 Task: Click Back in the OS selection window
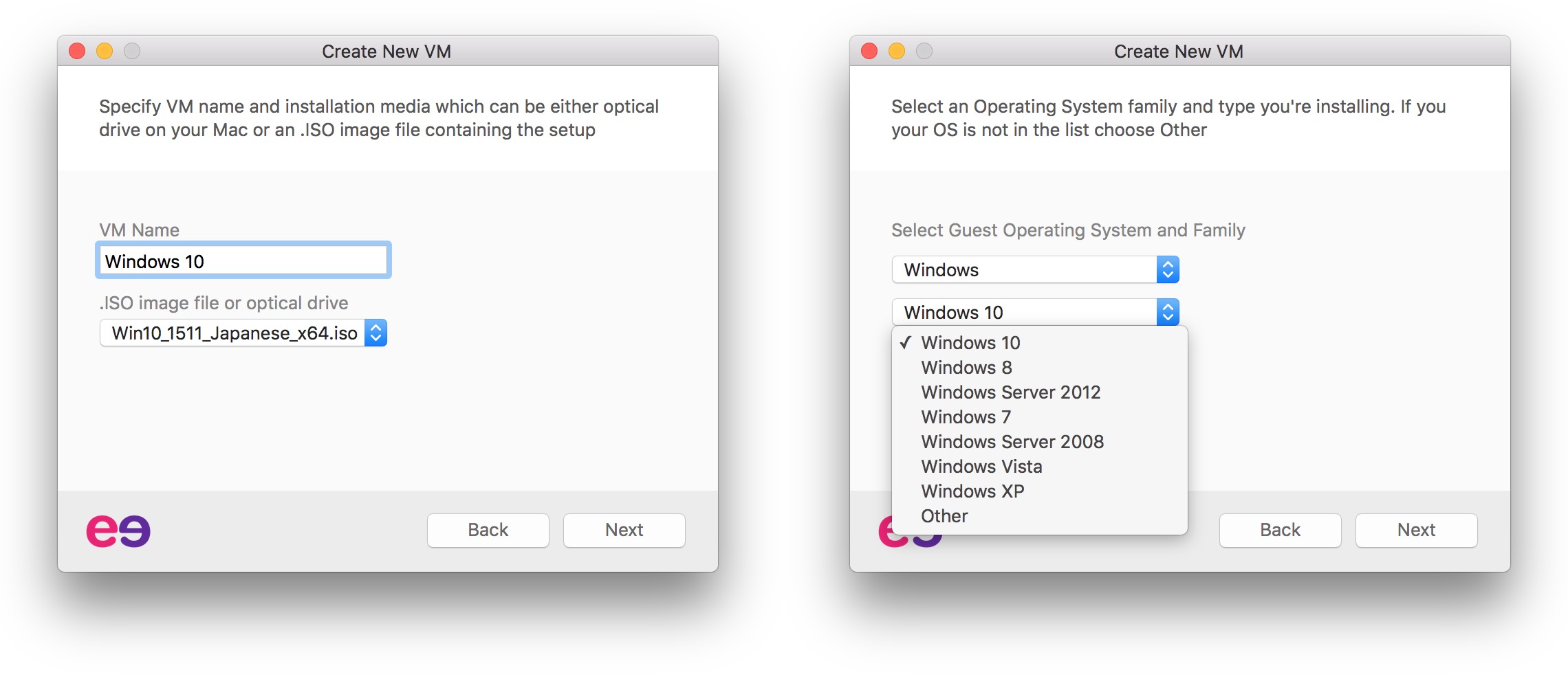click(x=1281, y=530)
